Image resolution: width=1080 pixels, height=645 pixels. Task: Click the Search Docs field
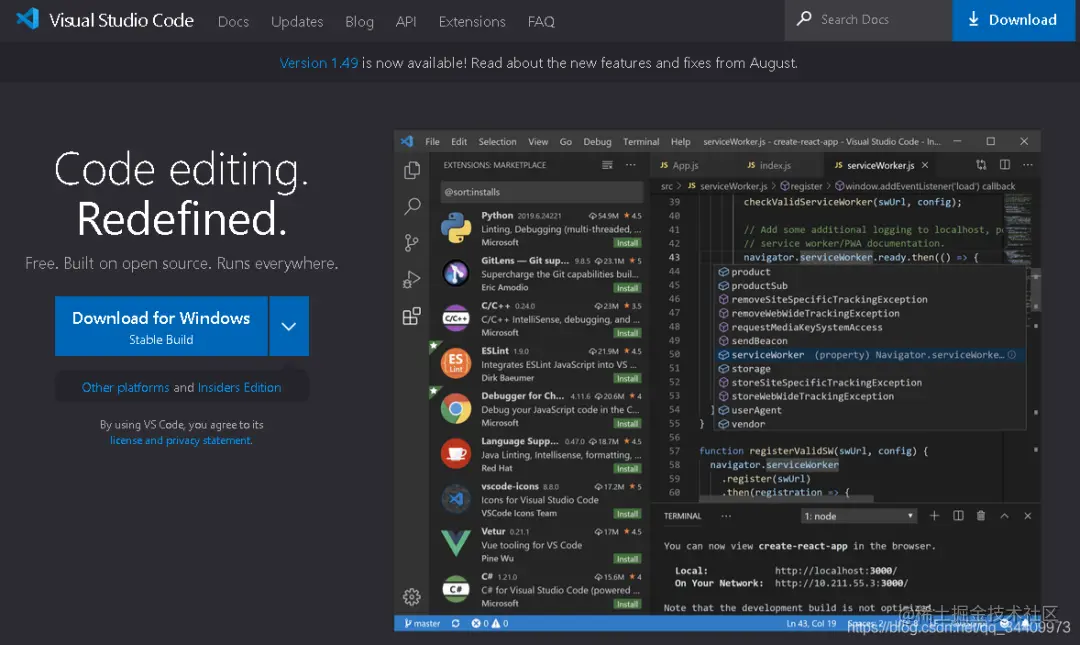click(x=869, y=20)
